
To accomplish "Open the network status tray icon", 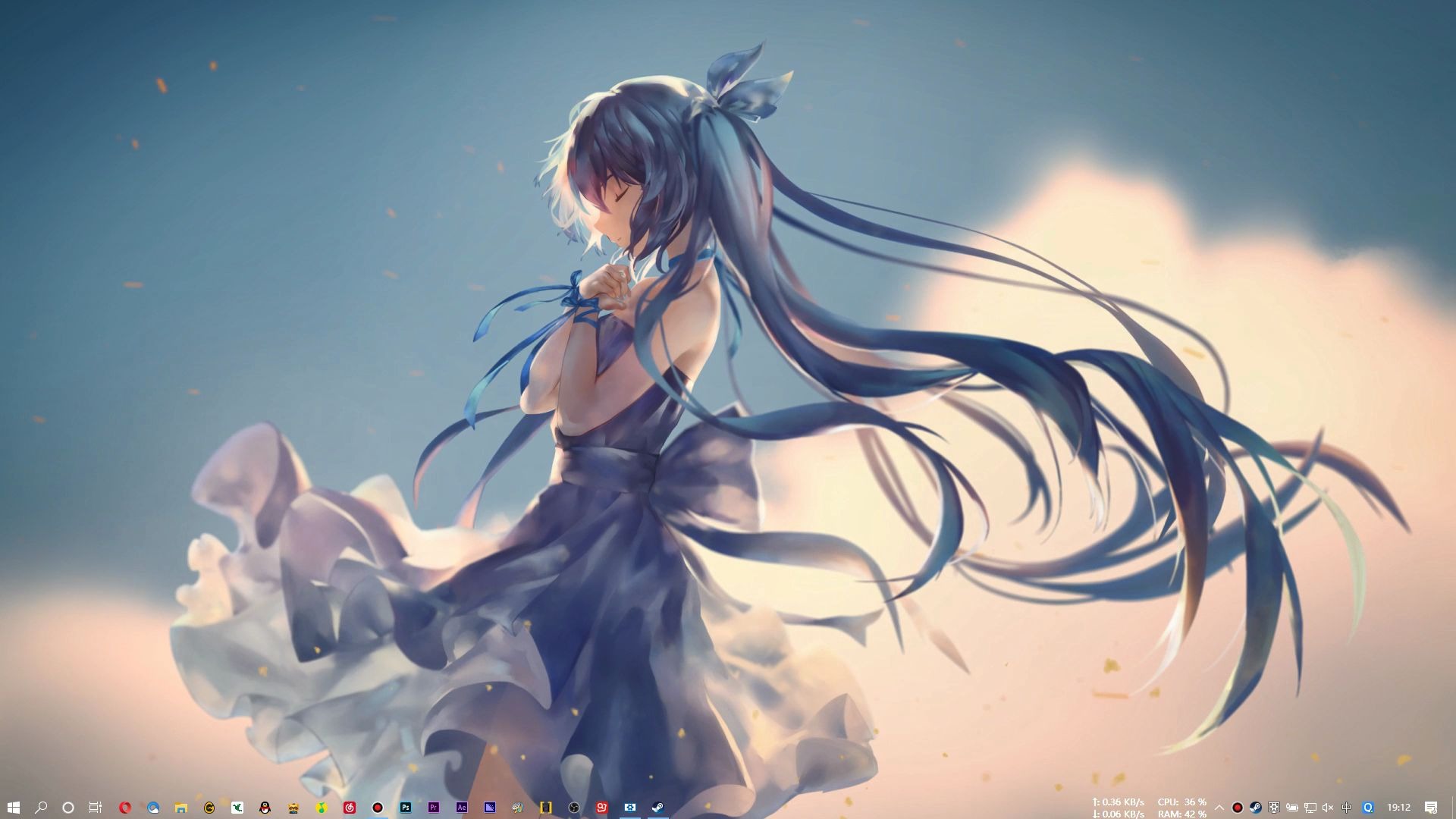I will [1310, 808].
